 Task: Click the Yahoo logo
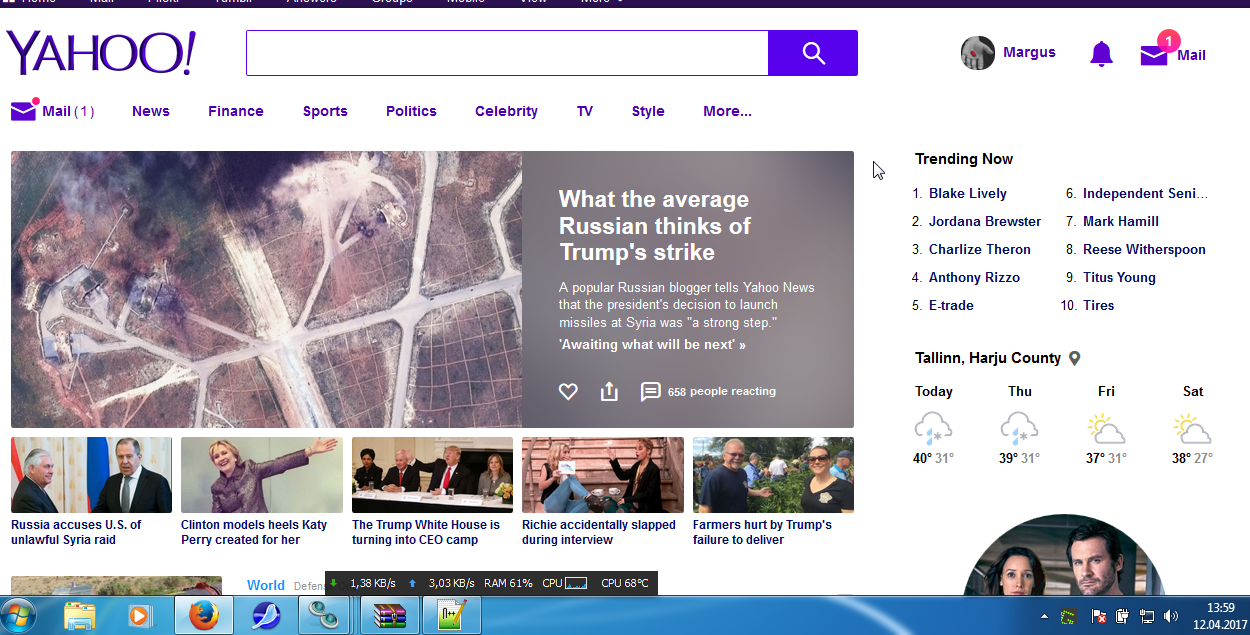click(x=101, y=53)
